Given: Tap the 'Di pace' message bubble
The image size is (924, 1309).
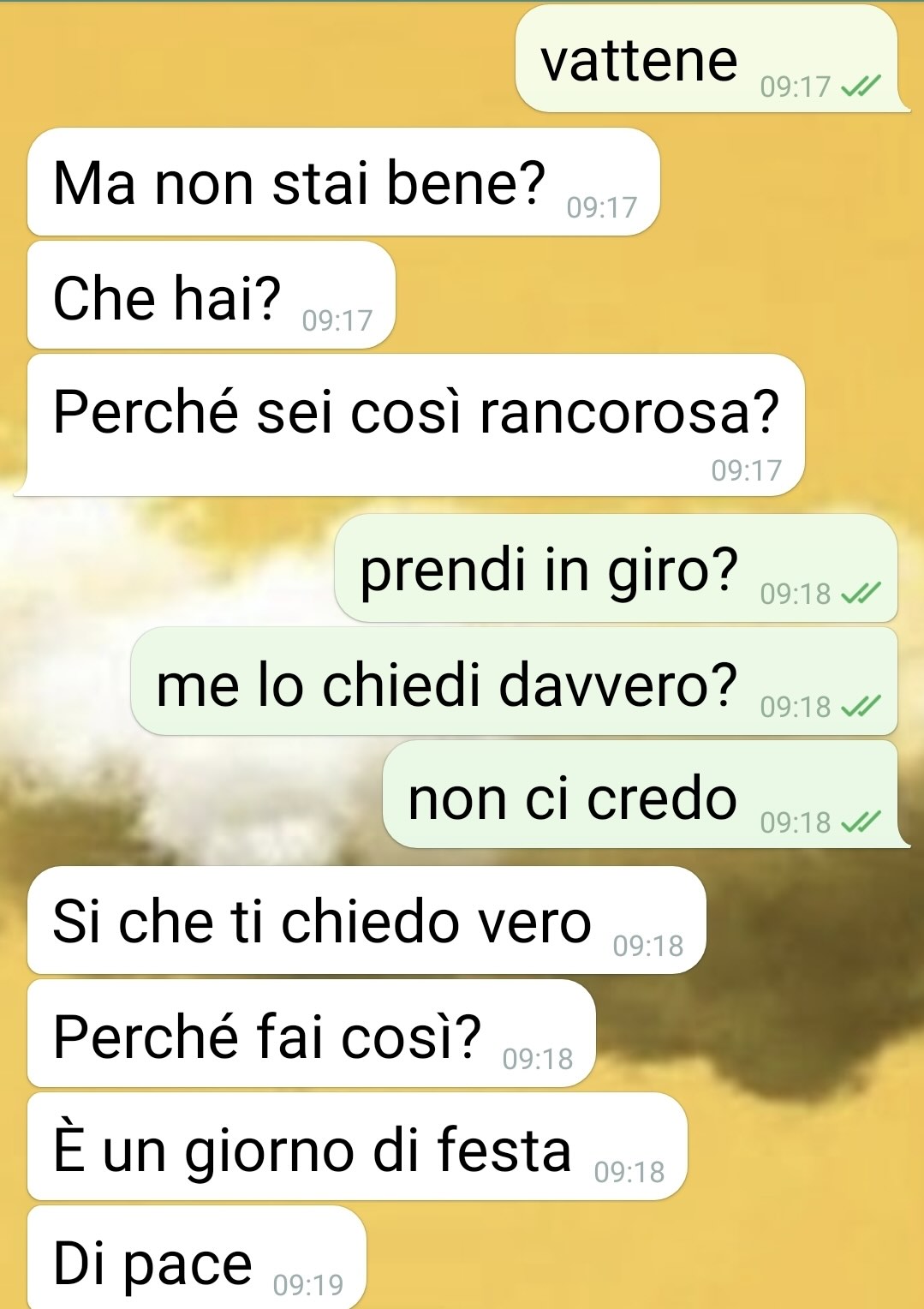Looking at the screenshot, I should click(196, 1257).
